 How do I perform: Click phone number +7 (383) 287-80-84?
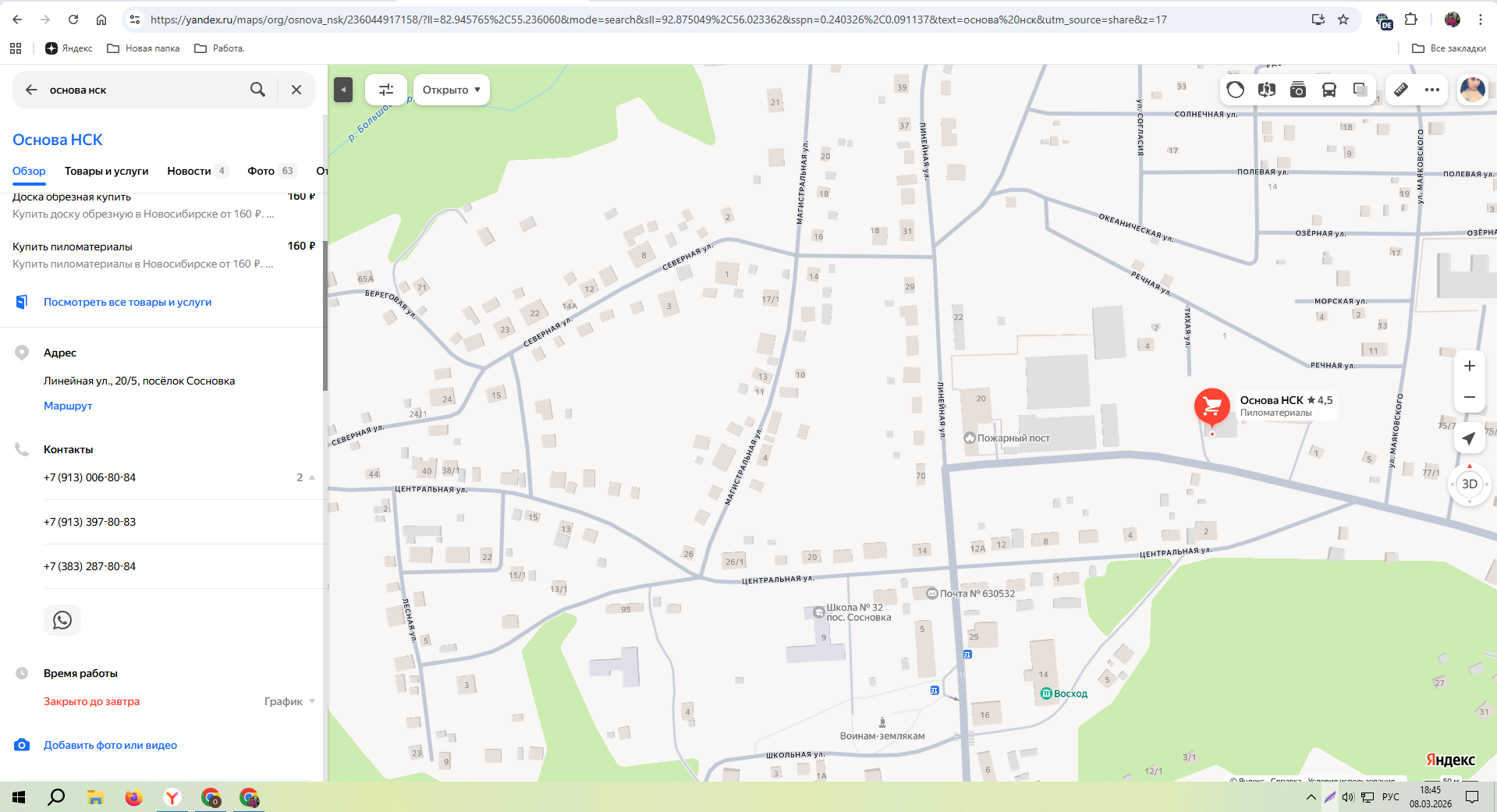click(x=90, y=566)
